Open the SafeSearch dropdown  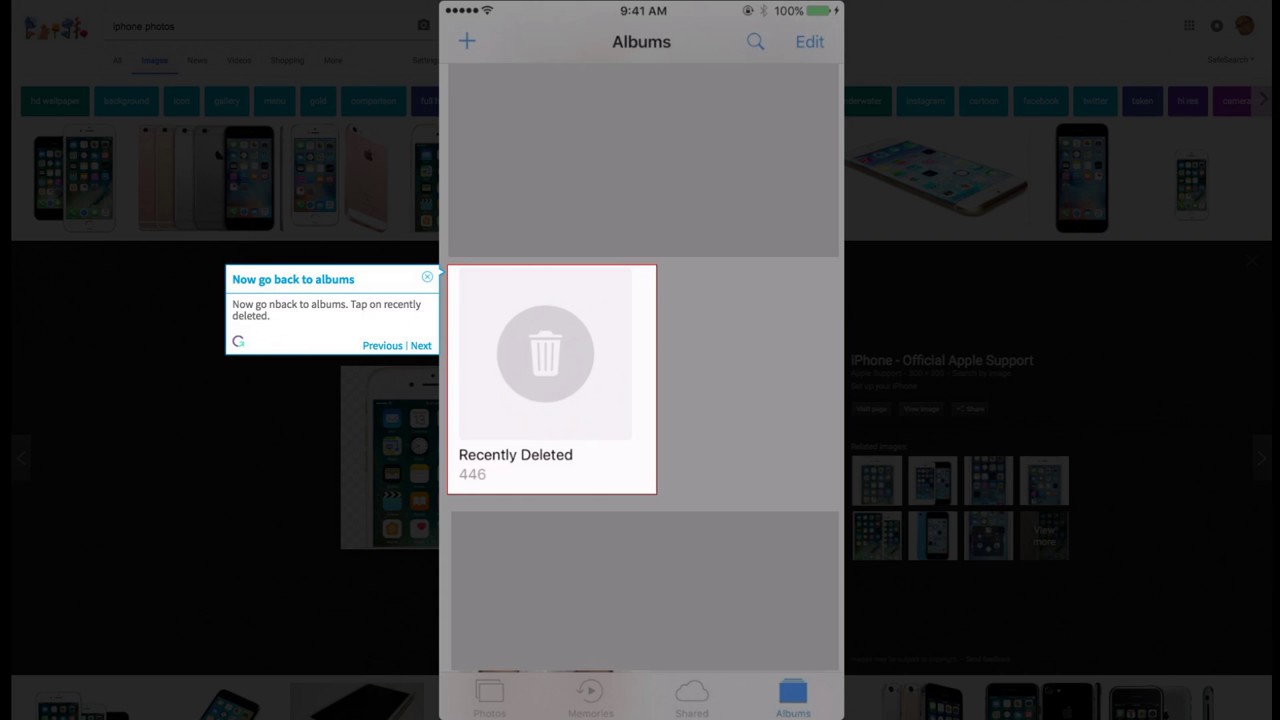pyautogui.click(x=1230, y=60)
